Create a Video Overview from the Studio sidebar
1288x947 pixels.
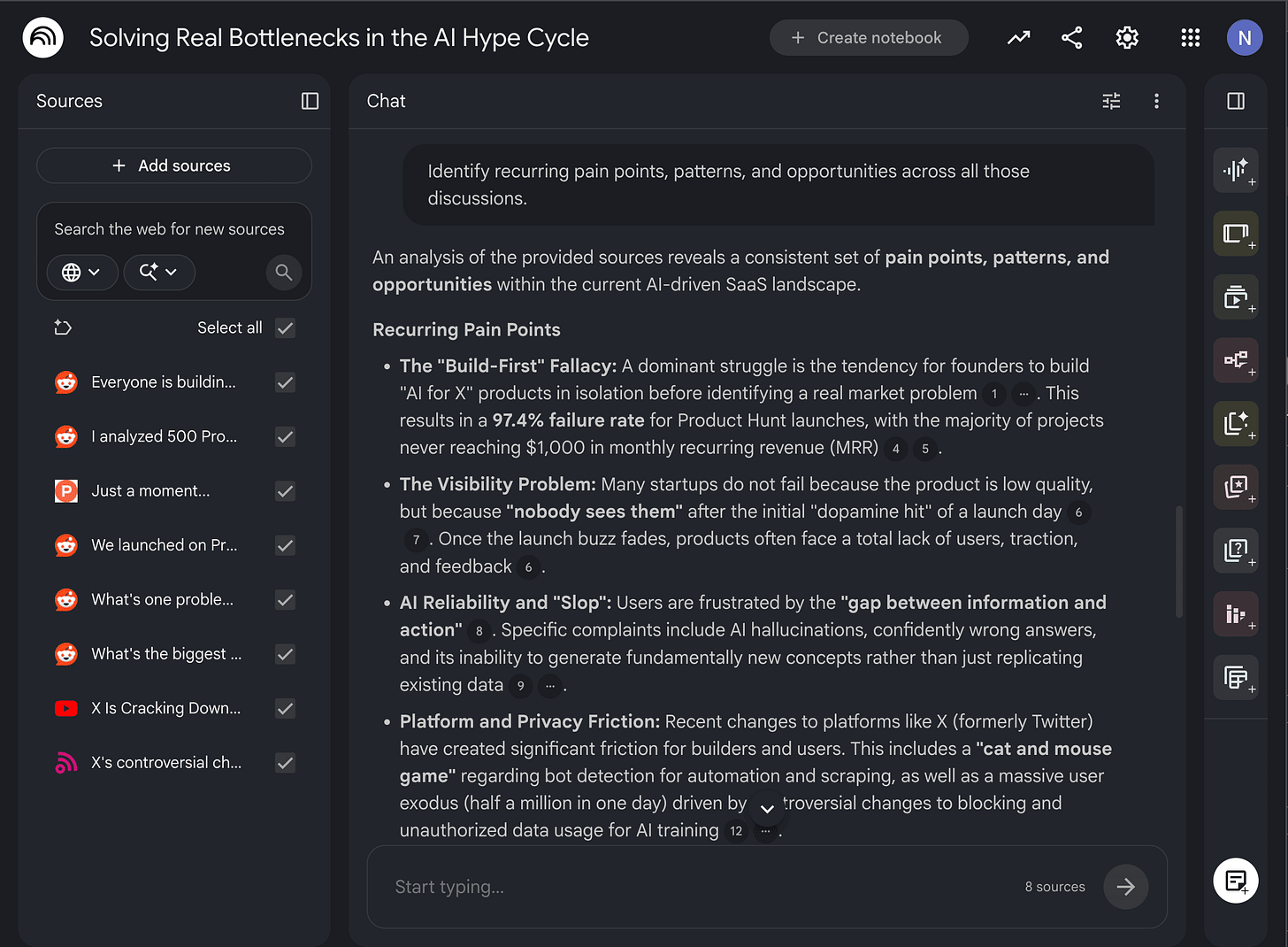pos(1236,296)
